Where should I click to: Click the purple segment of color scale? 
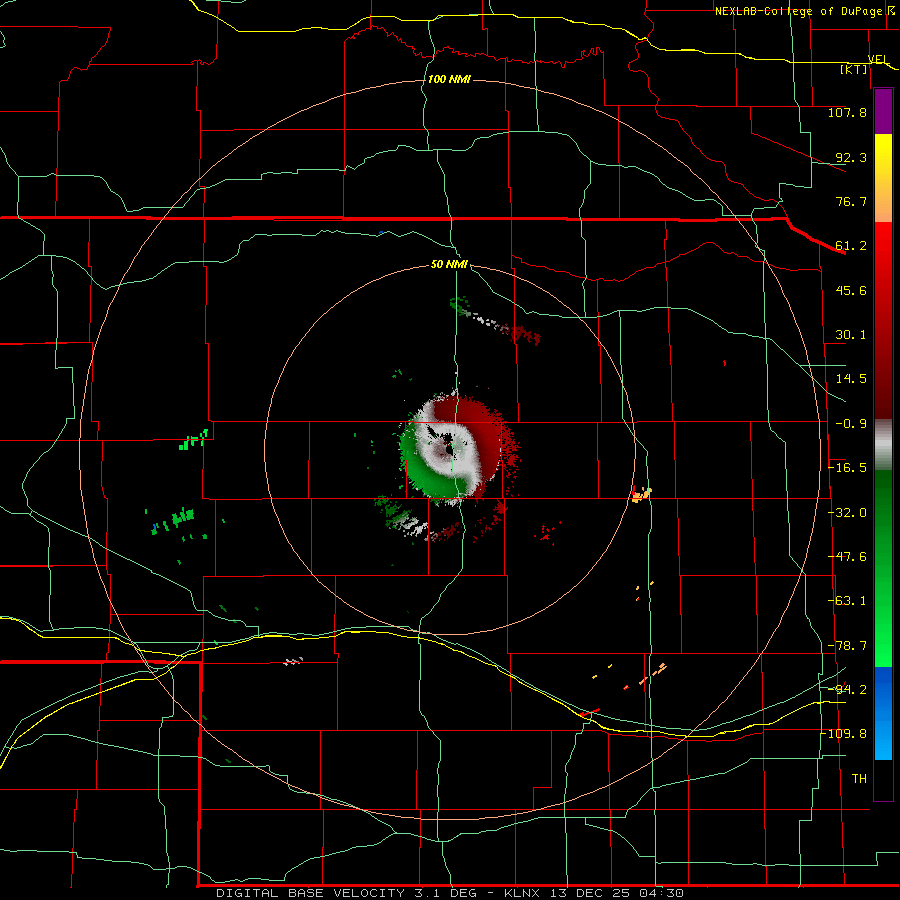tap(883, 111)
